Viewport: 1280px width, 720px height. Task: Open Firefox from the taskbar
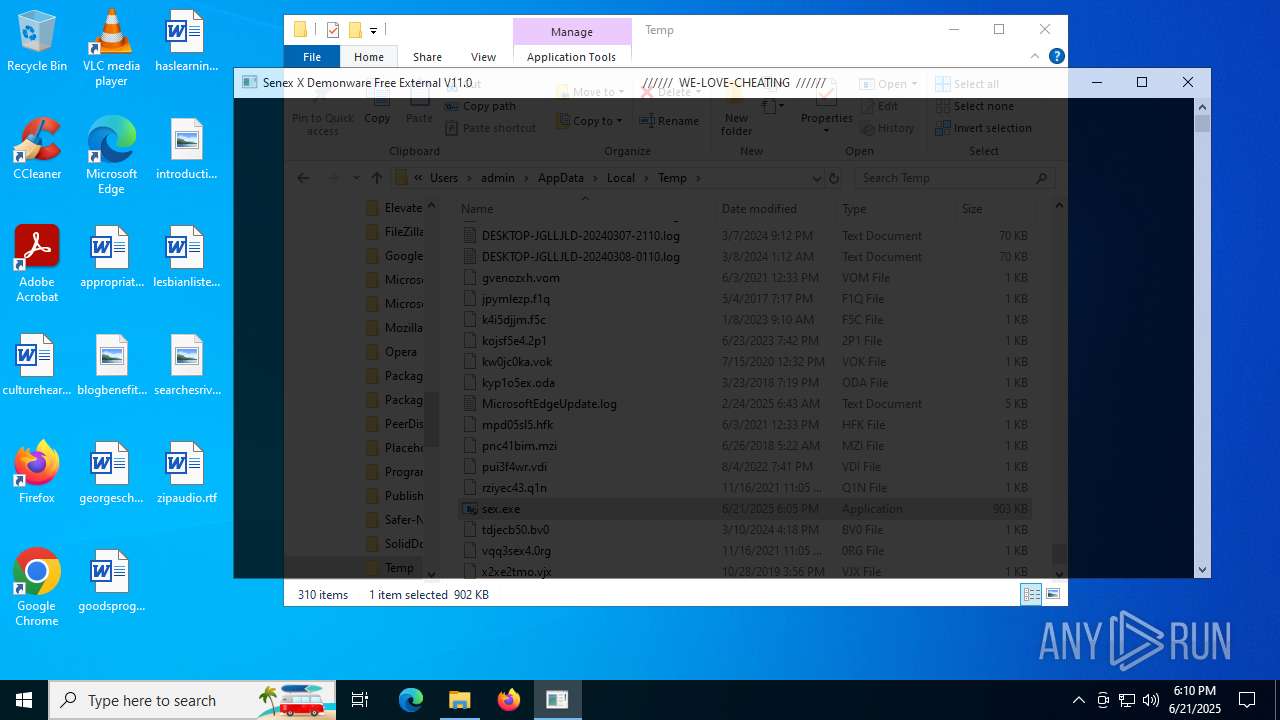pos(508,700)
